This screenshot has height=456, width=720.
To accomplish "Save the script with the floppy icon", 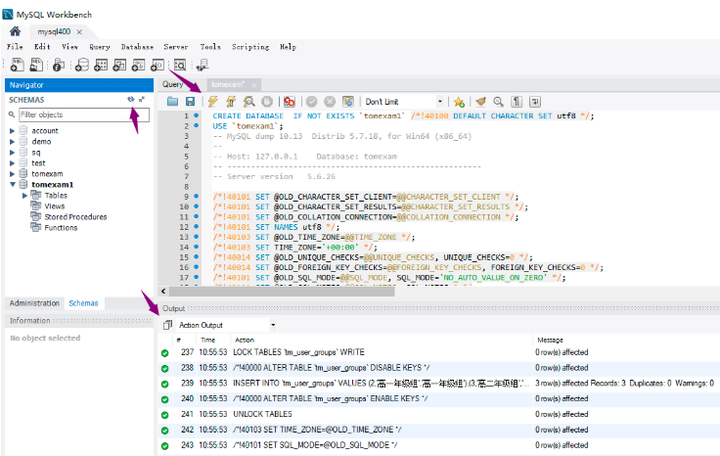I will [190, 101].
